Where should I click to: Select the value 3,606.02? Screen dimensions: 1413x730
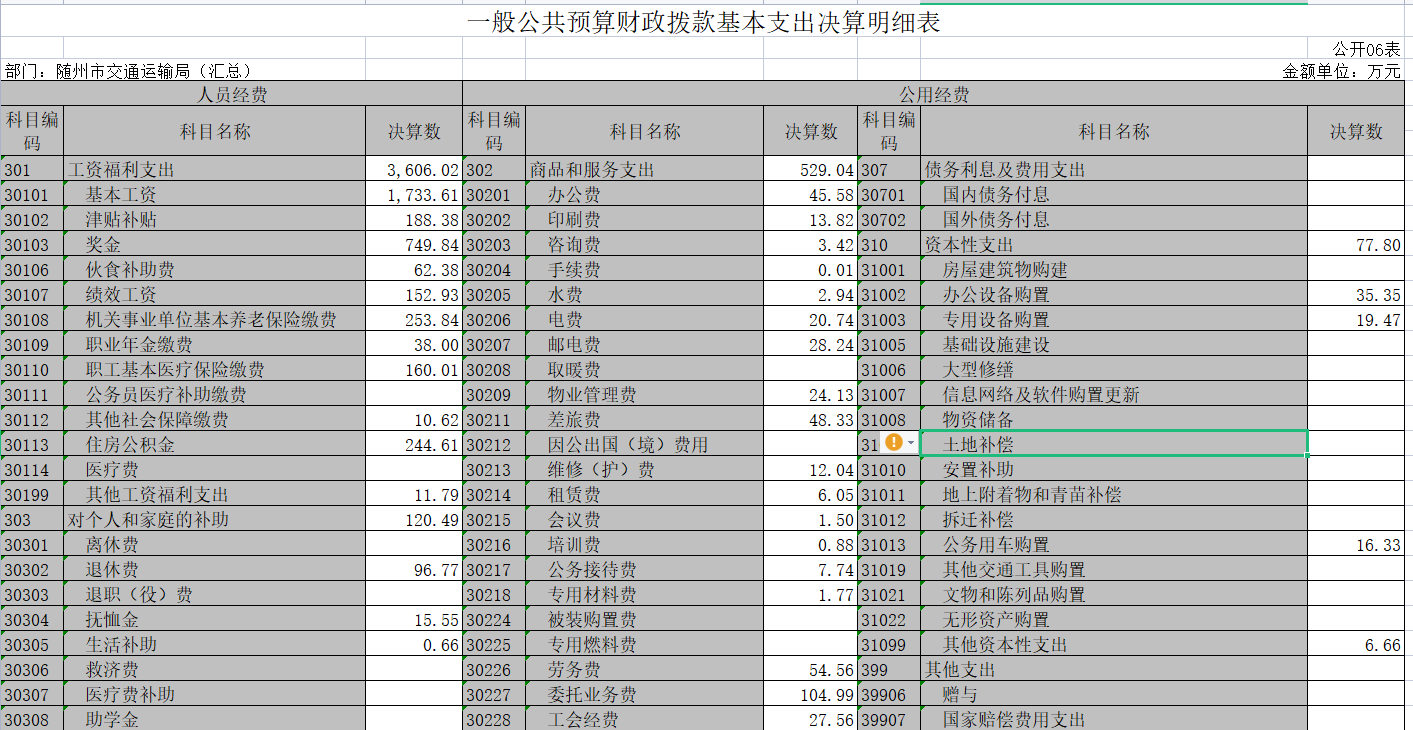point(414,170)
